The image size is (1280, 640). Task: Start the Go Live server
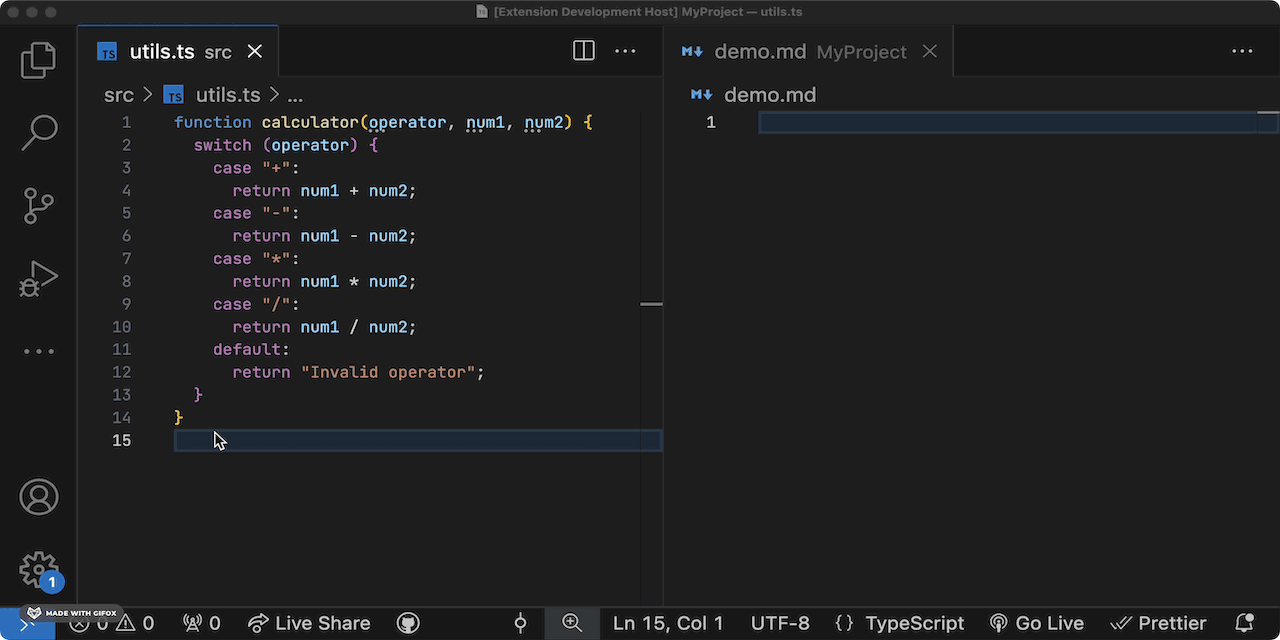[x=1037, y=623]
